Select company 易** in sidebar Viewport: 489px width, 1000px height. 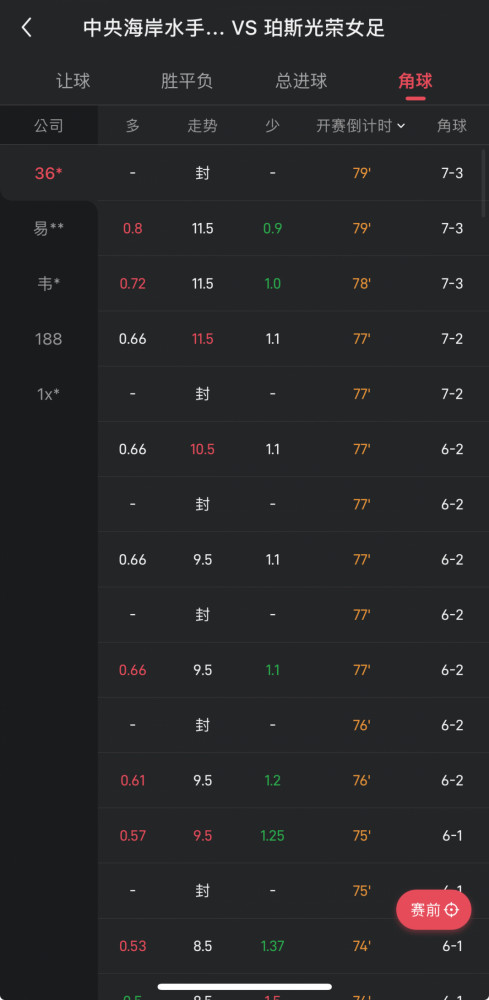point(49,228)
